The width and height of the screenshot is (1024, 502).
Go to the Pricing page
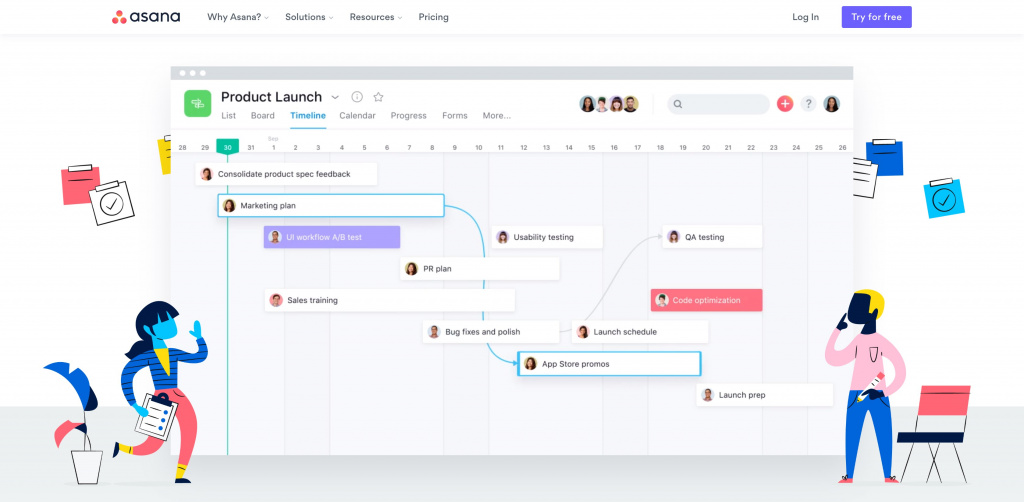434,17
